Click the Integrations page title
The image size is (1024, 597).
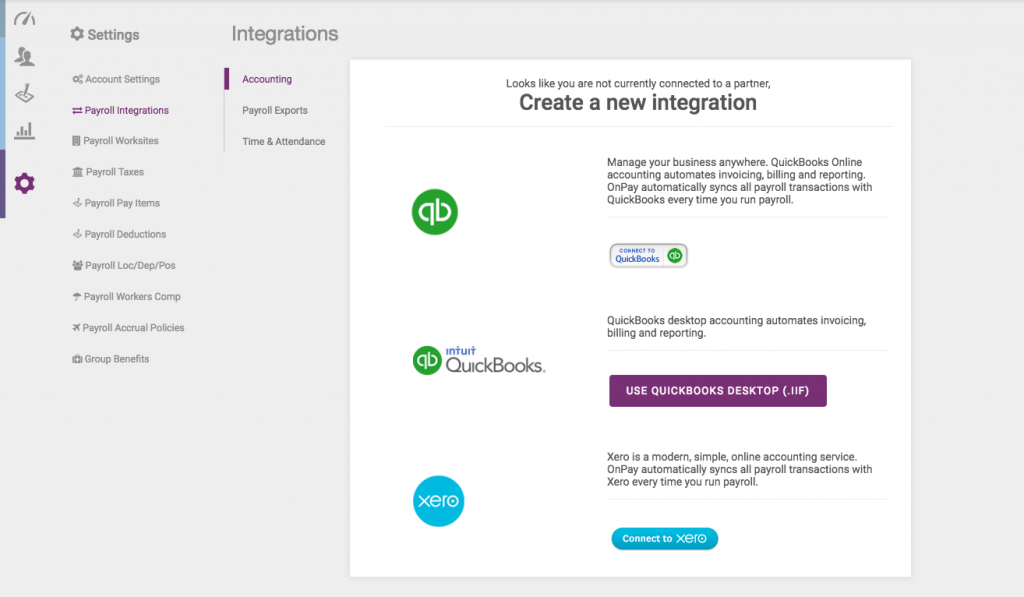pyautogui.click(x=285, y=34)
